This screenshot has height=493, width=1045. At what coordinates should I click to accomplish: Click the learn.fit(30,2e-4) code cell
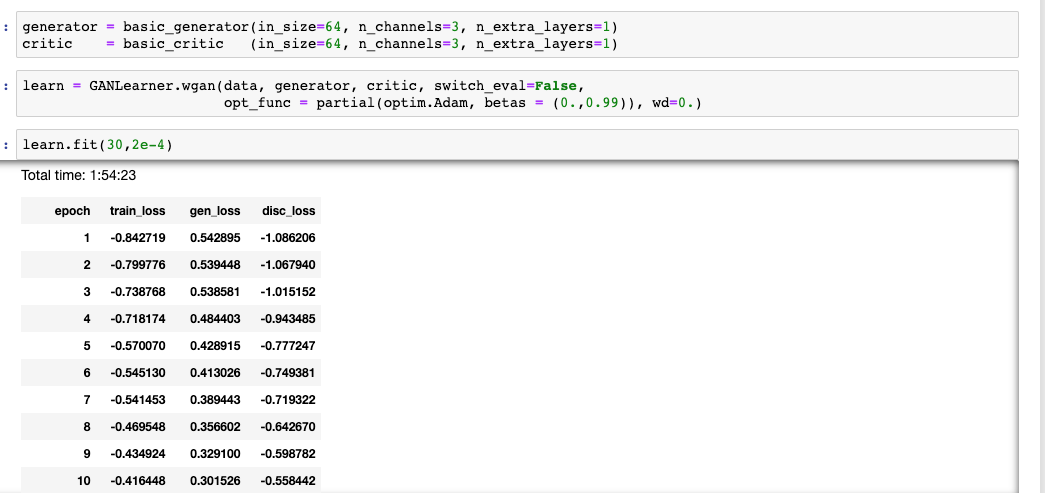coord(517,145)
